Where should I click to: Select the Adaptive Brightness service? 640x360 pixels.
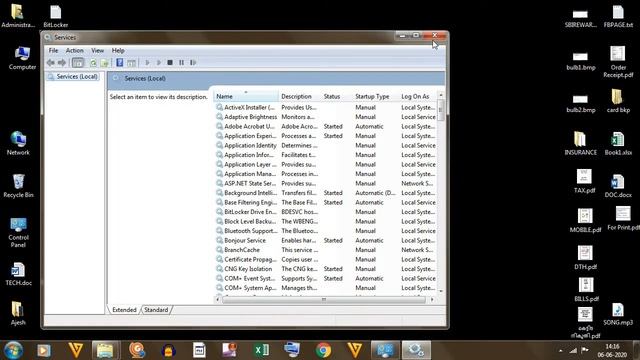coord(325,117)
